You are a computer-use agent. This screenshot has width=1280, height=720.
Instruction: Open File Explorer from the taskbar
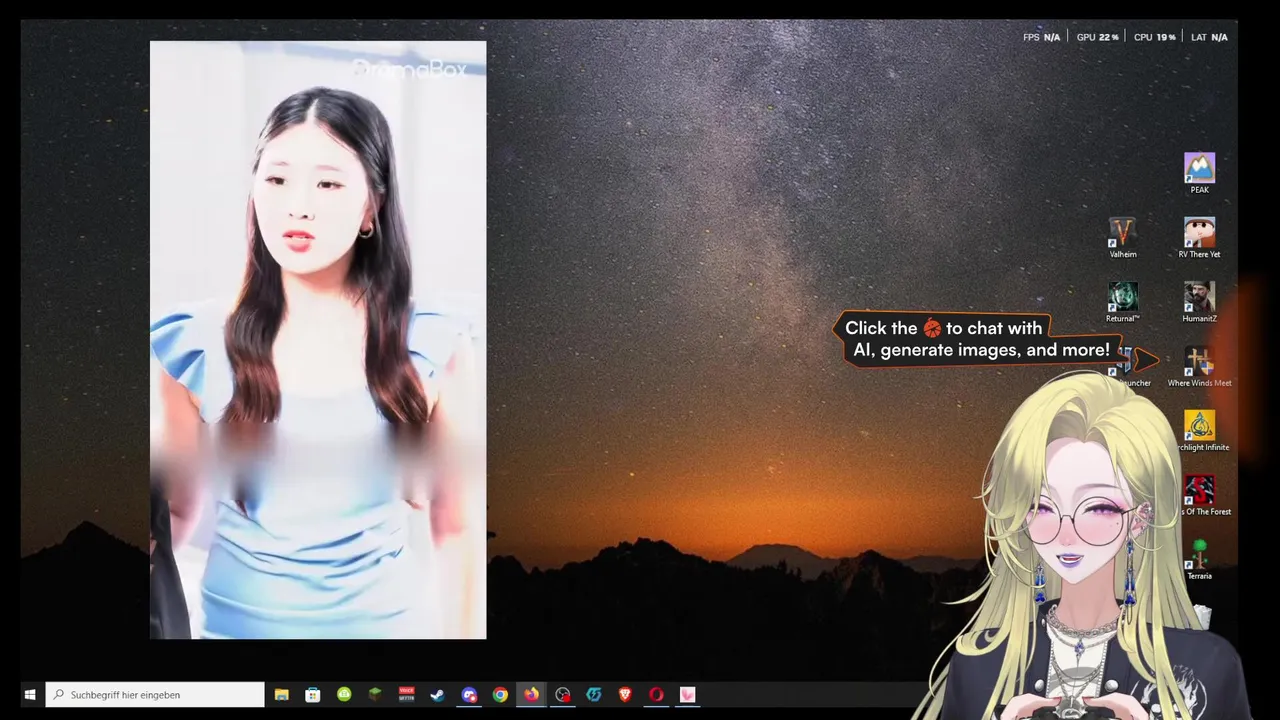pos(282,694)
